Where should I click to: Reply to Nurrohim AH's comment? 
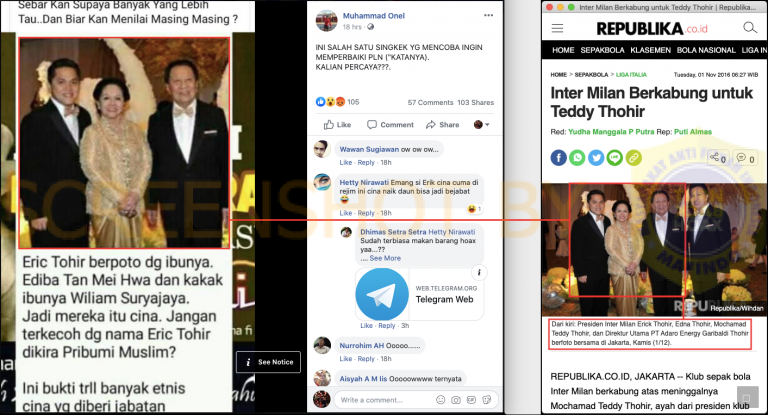pos(366,359)
